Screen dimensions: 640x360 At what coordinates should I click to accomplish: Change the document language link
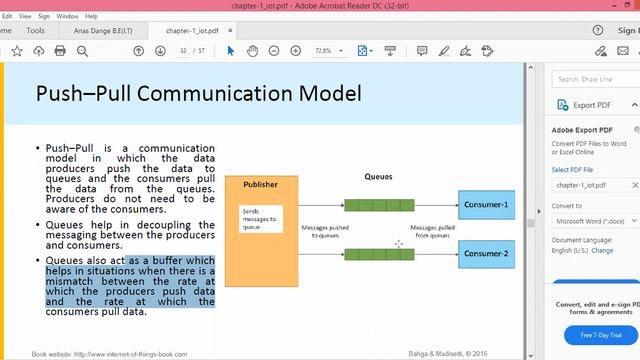coord(602,251)
